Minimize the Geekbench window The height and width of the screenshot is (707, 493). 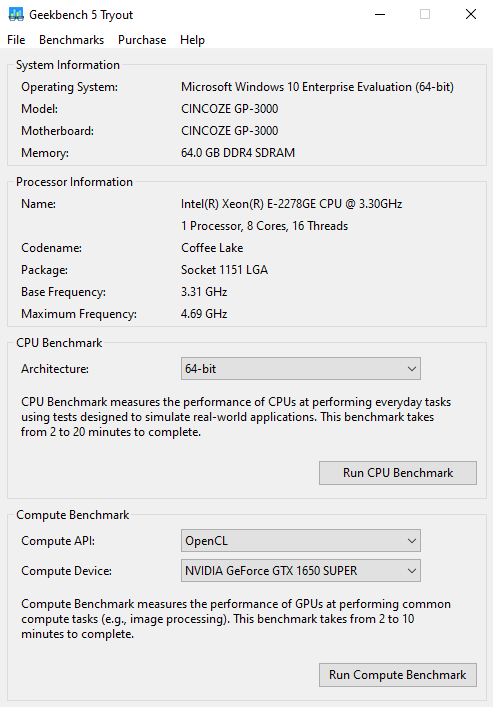tap(380, 14)
